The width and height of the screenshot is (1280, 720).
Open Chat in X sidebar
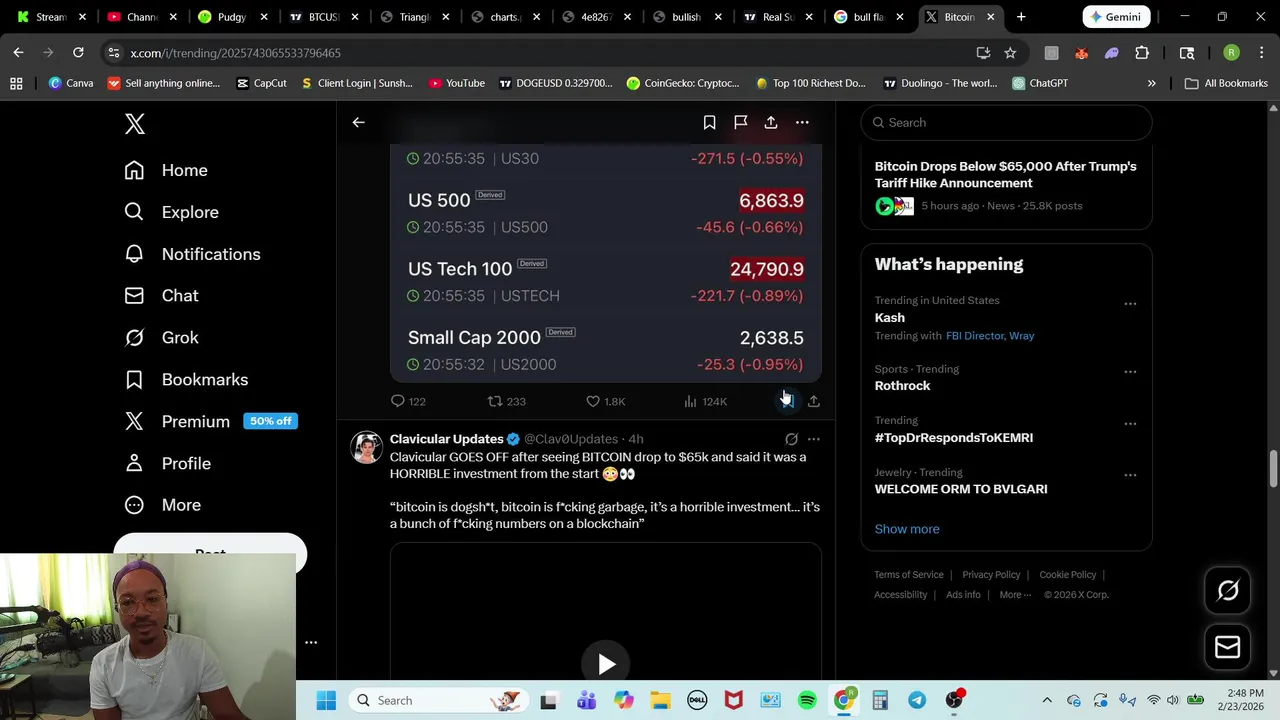coord(161,296)
